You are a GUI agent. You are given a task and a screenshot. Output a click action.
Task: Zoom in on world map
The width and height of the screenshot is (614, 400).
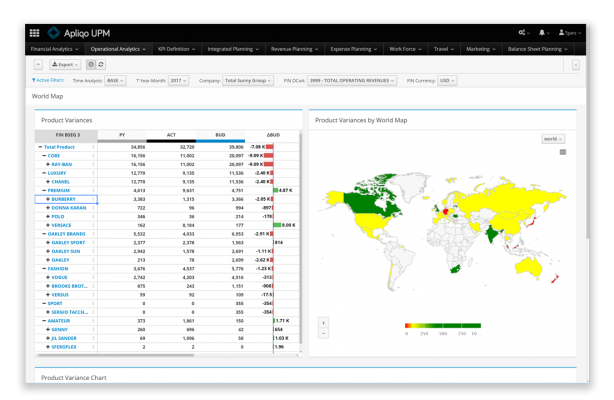pos(323,323)
